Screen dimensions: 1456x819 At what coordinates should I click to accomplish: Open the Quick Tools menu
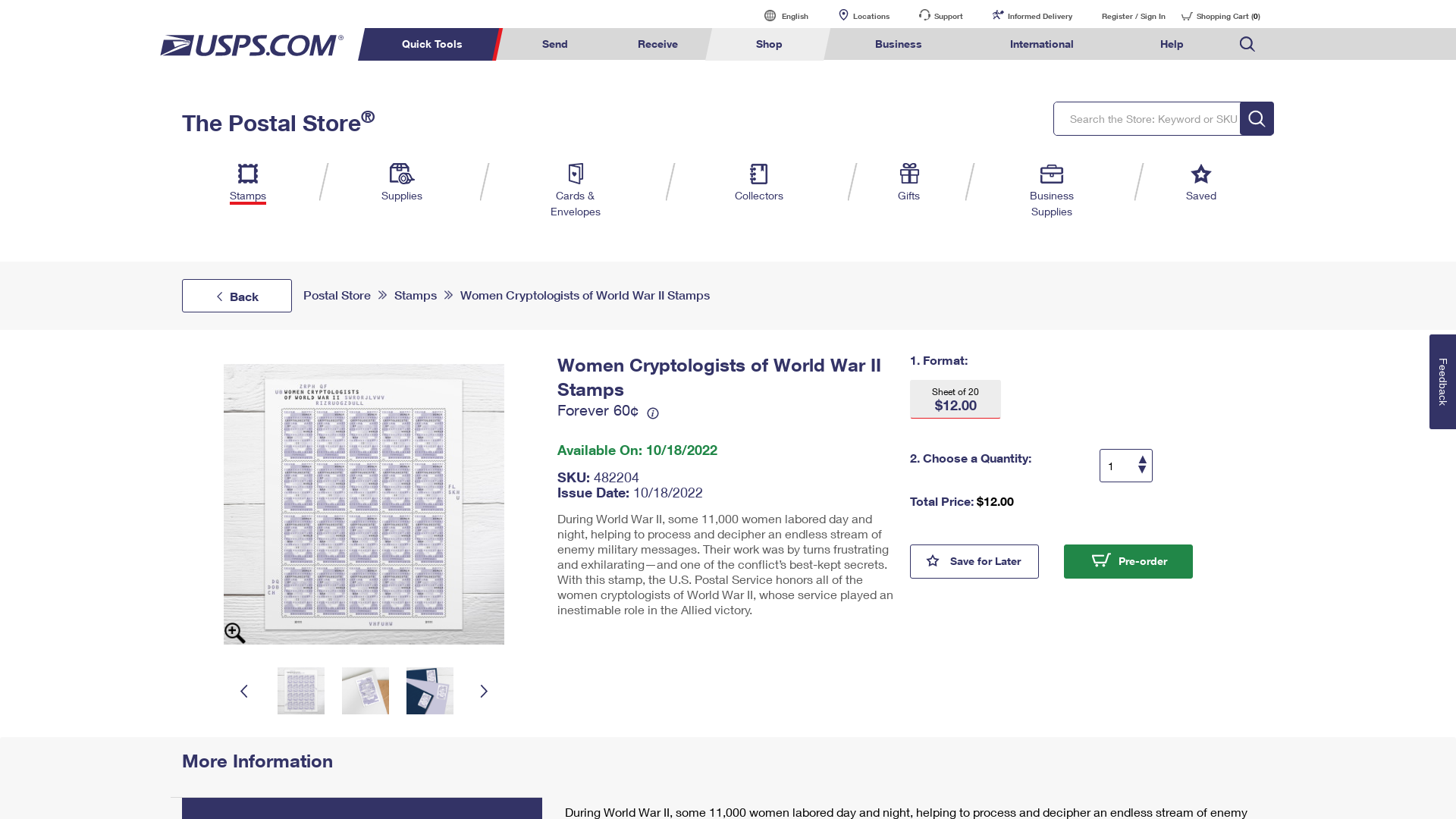pyautogui.click(x=431, y=44)
